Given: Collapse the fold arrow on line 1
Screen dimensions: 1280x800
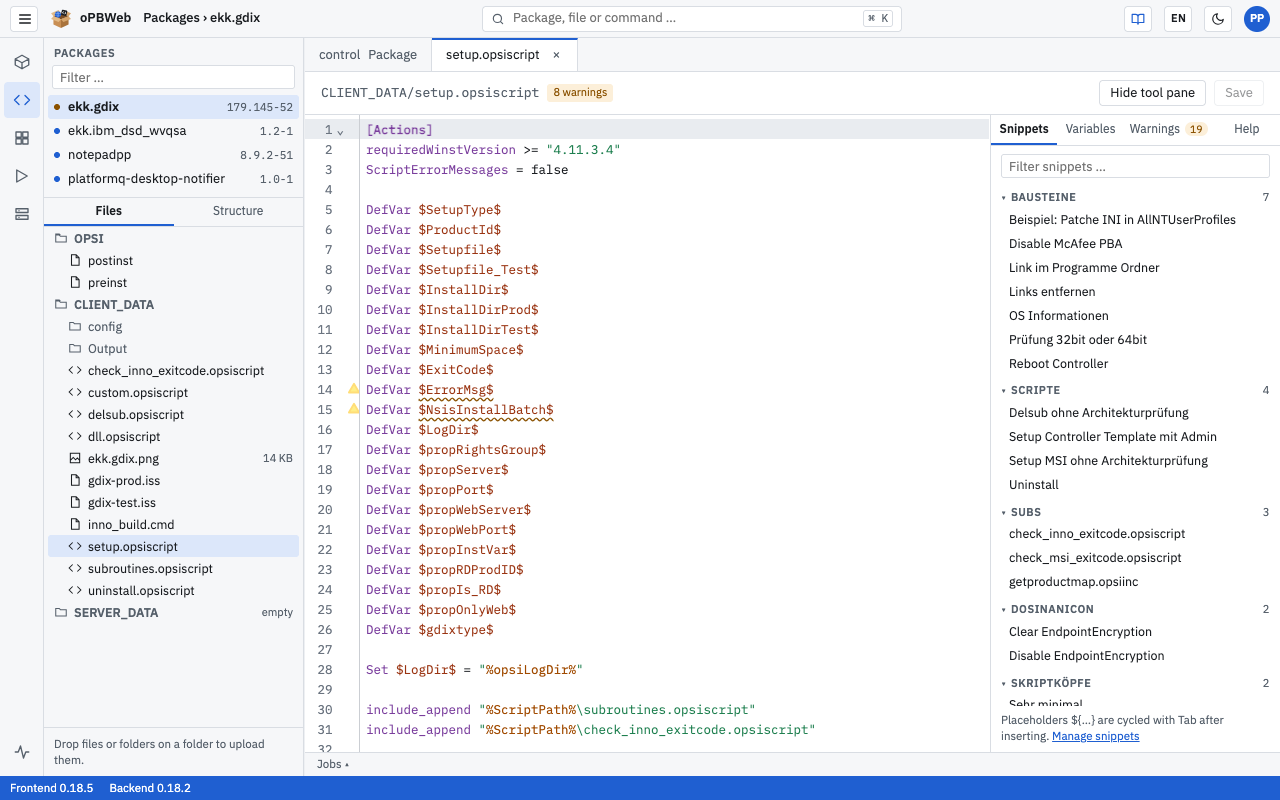Looking at the screenshot, I should coord(340,131).
